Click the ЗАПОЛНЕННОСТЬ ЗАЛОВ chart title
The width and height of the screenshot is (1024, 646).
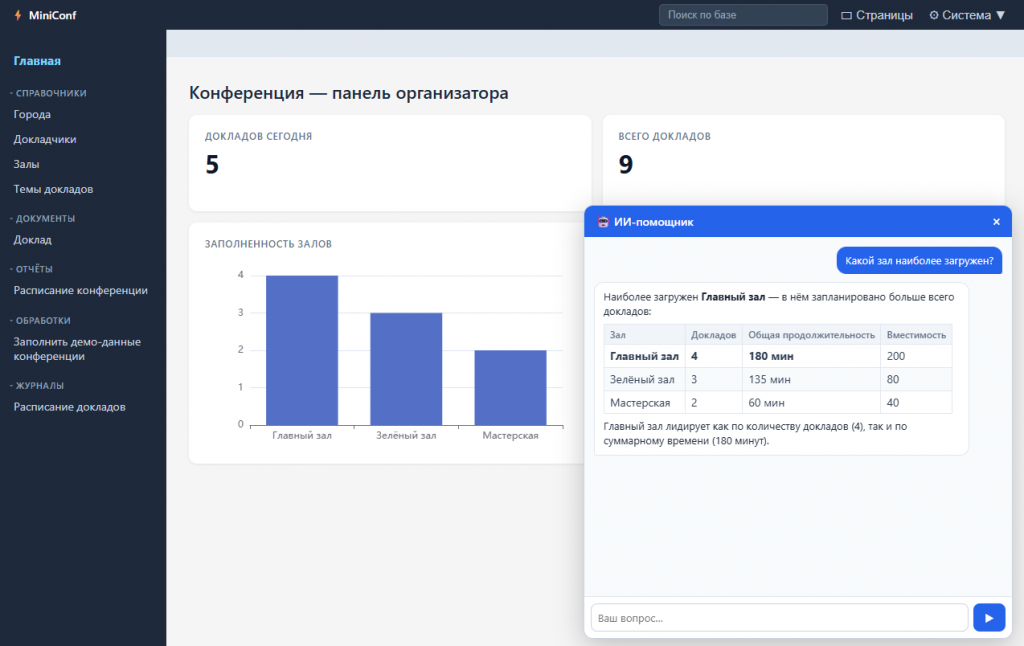click(x=268, y=244)
